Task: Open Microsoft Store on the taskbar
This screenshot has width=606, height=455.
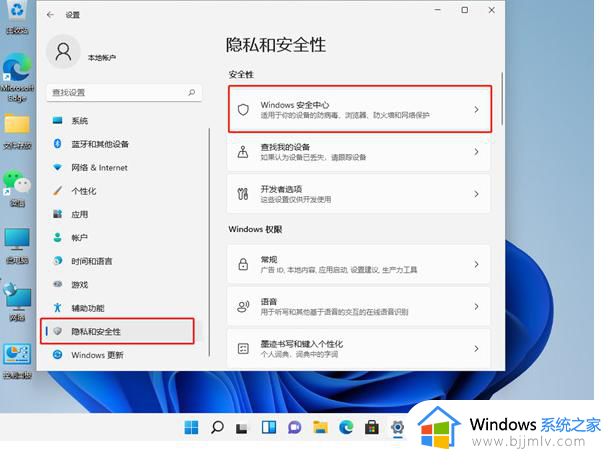Action: [x=372, y=427]
